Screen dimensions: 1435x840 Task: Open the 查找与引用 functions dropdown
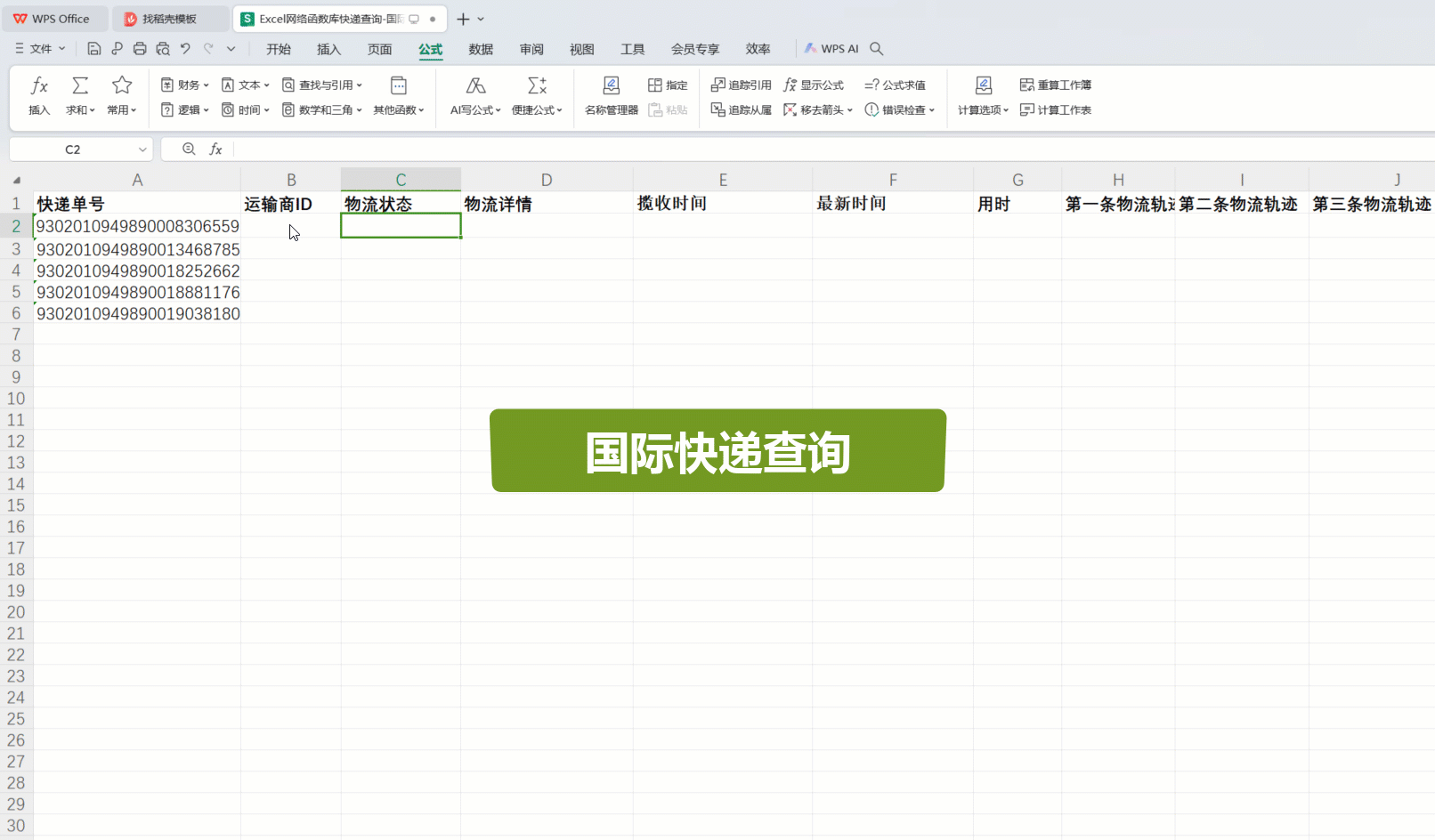[x=322, y=85]
